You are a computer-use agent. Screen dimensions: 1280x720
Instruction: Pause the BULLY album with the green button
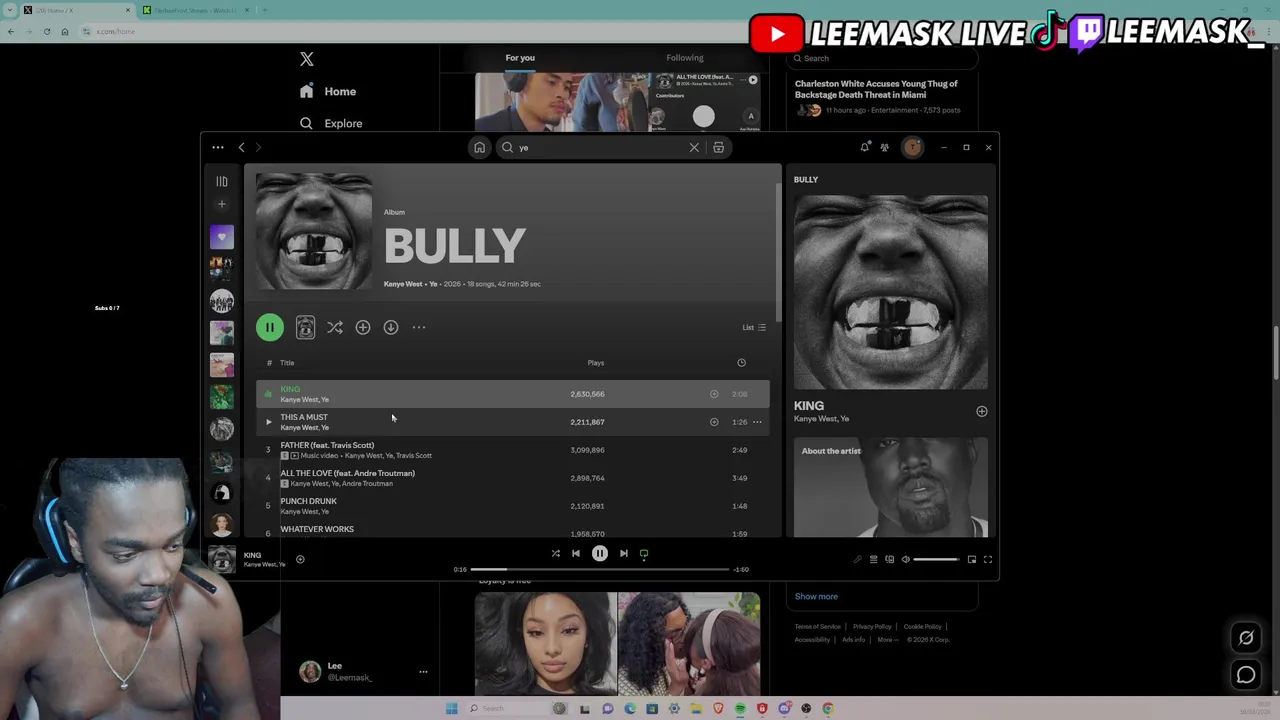[269, 327]
